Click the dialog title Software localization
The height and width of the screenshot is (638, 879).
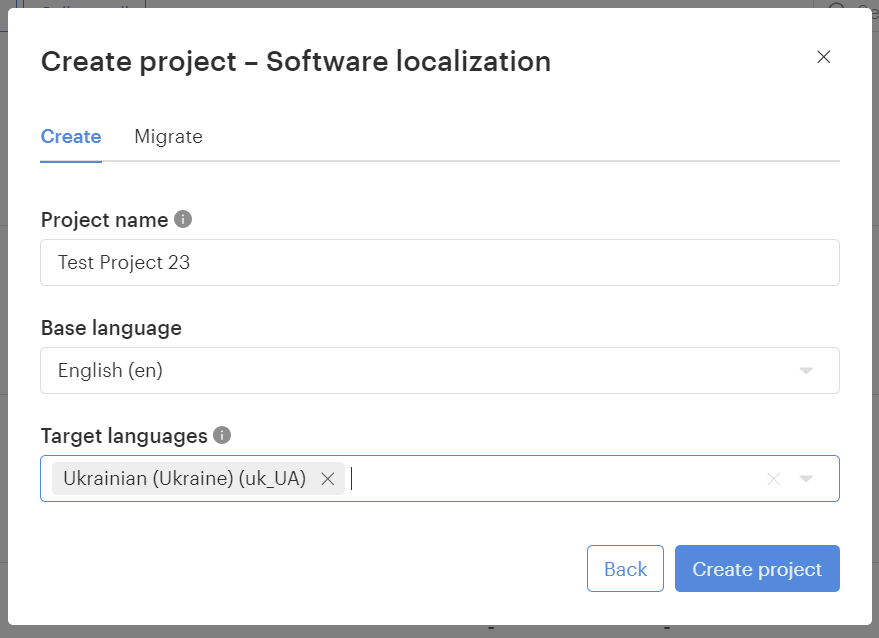[408, 61]
